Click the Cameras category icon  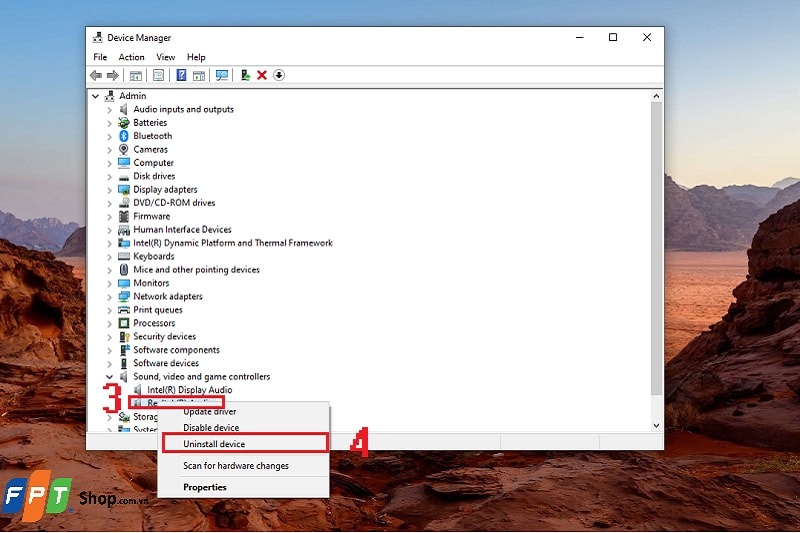point(123,149)
